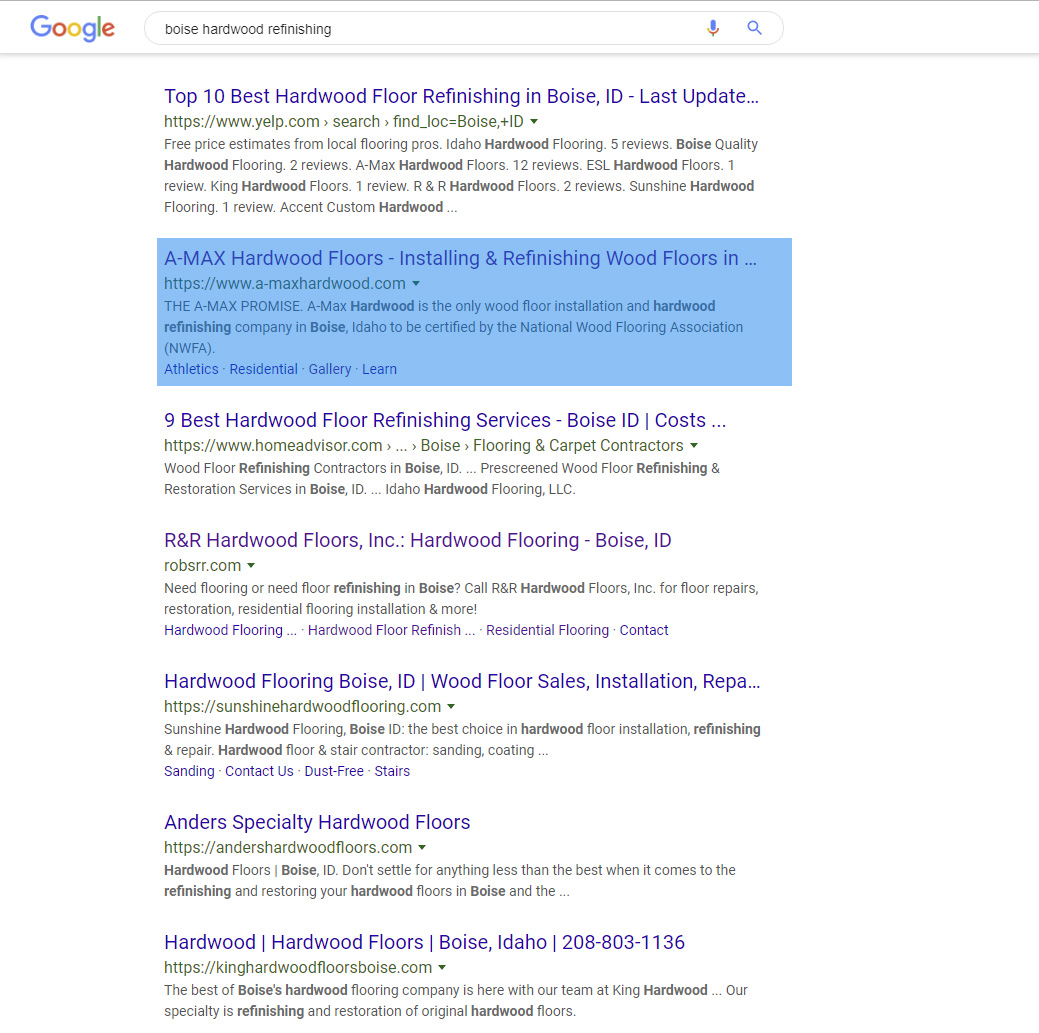Open Top 10 Best Hardwood Floor Refinishing Yelp result
The width and height of the screenshot is (1039, 1033).
(x=461, y=96)
